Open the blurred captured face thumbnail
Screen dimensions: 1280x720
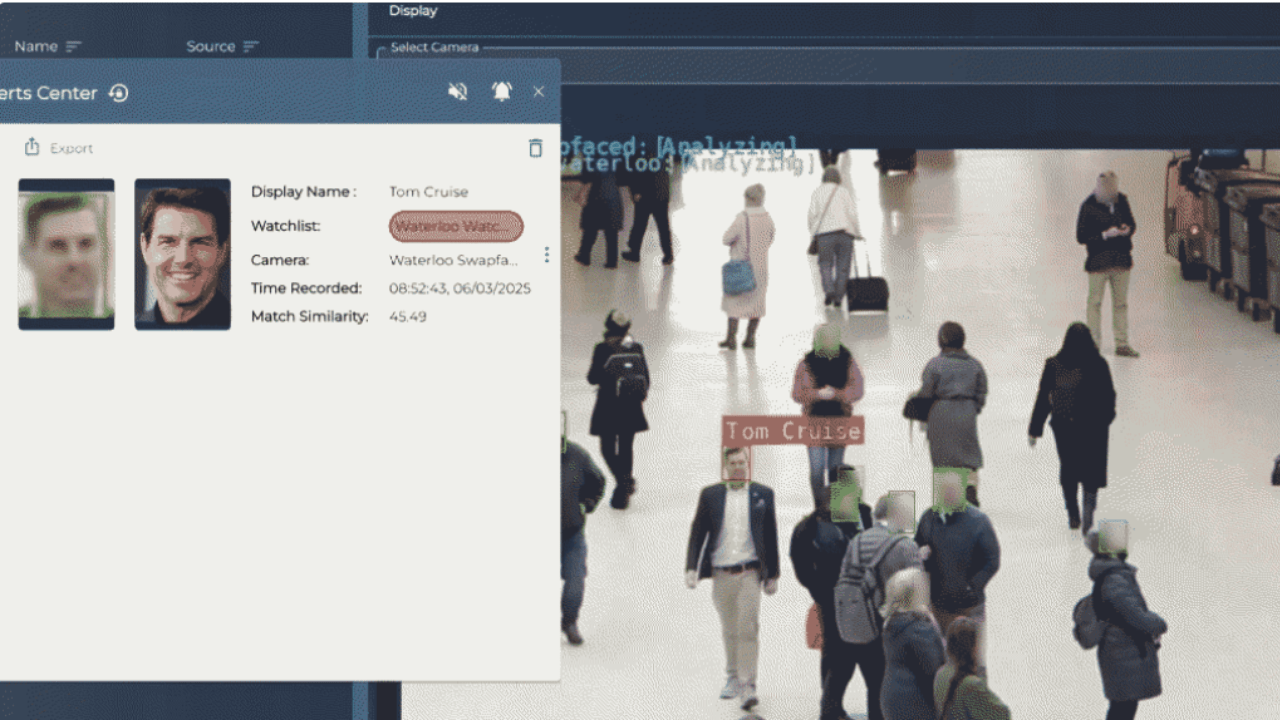click(x=66, y=254)
